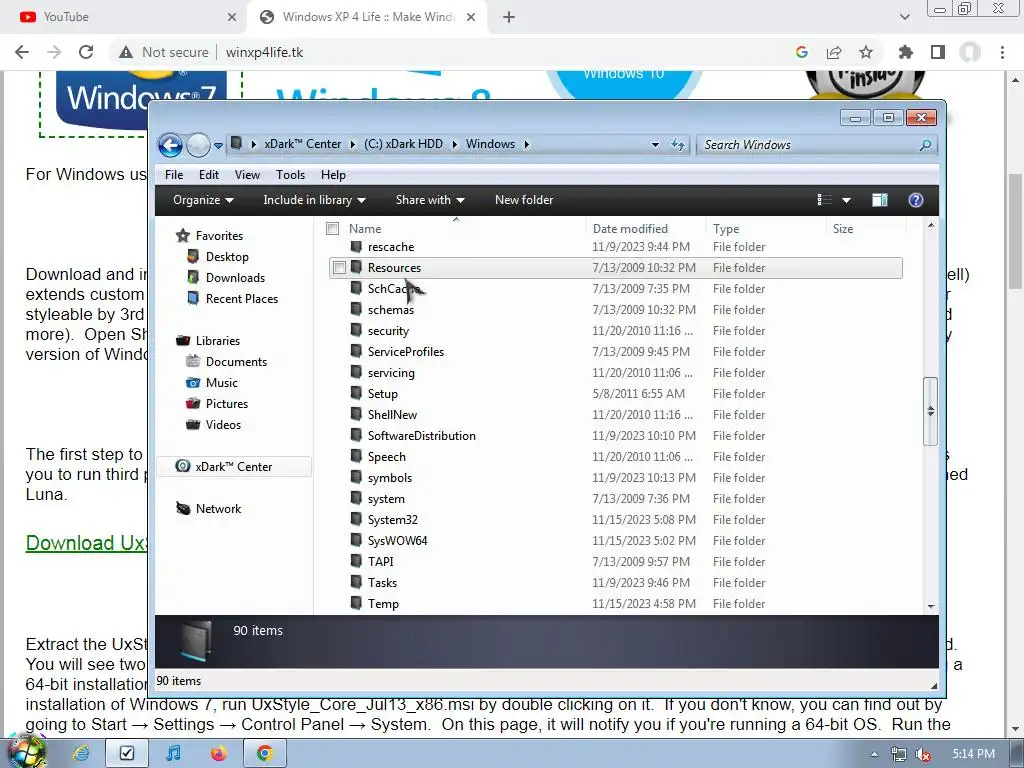The image size is (1024, 768).
Task: Toggle the select-all checkbox in Name header
Action: [x=332, y=229]
